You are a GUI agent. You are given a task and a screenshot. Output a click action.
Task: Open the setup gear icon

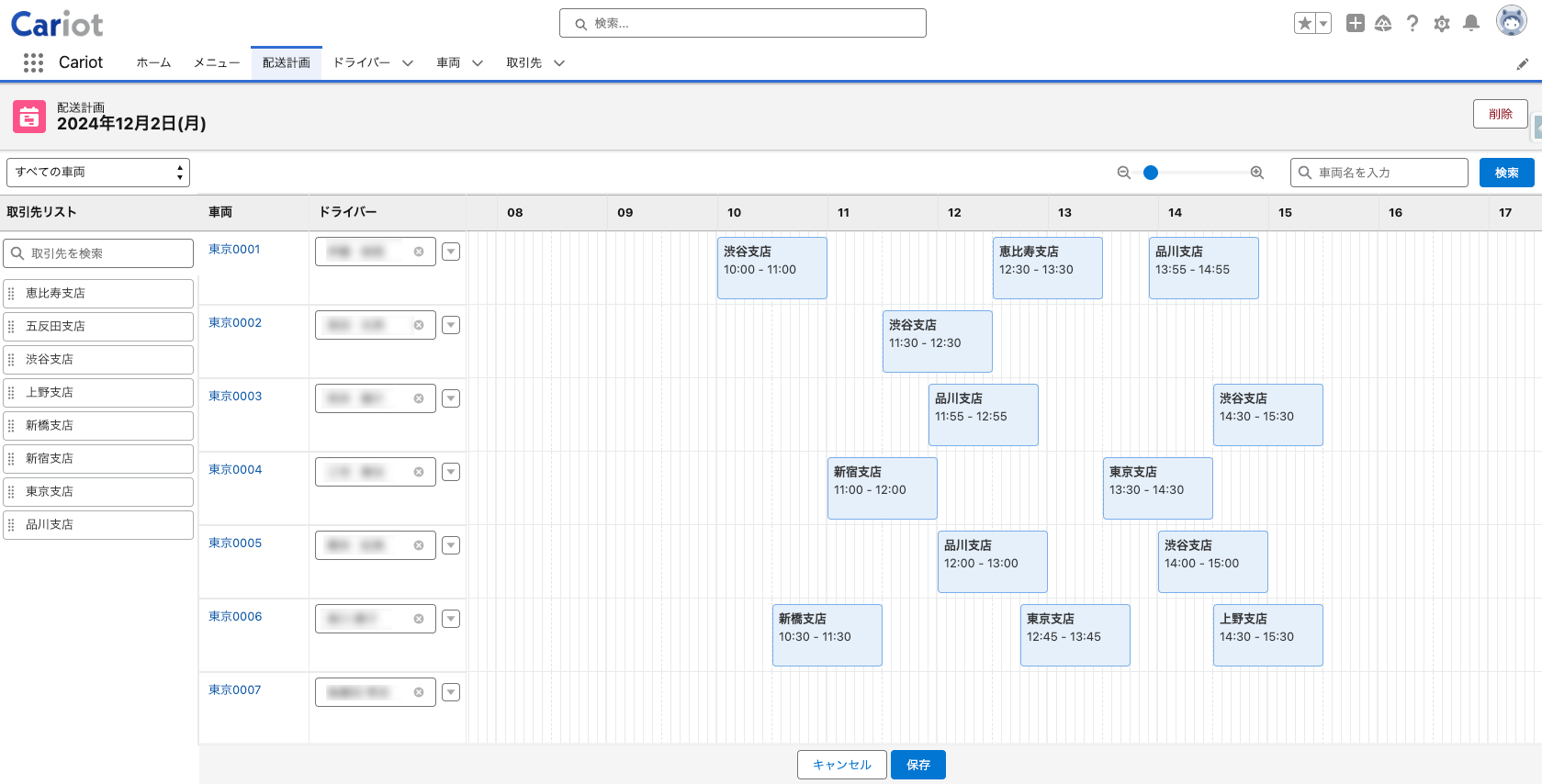tap(1442, 24)
